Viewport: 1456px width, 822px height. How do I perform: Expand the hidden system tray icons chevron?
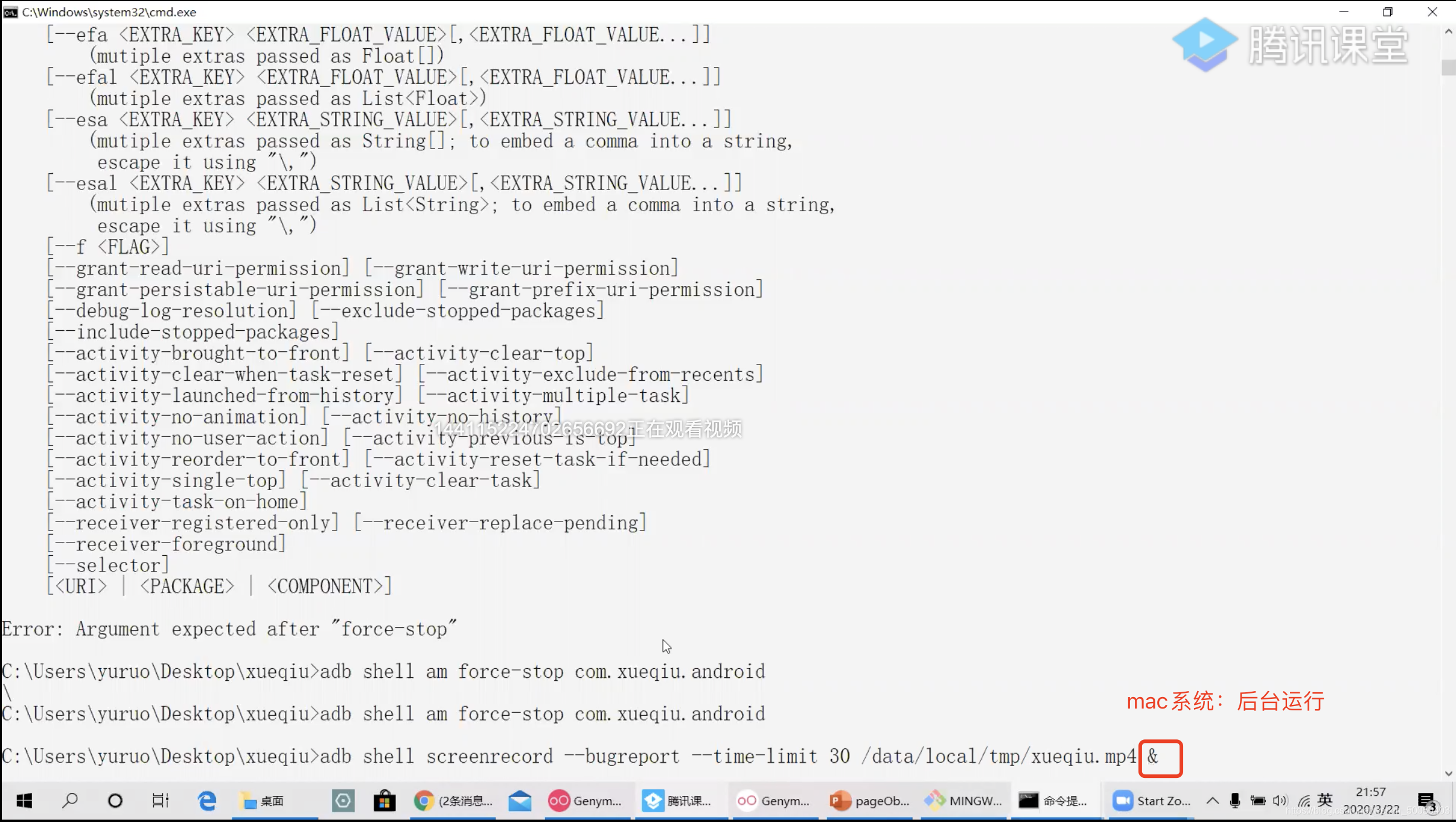(x=1212, y=801)
